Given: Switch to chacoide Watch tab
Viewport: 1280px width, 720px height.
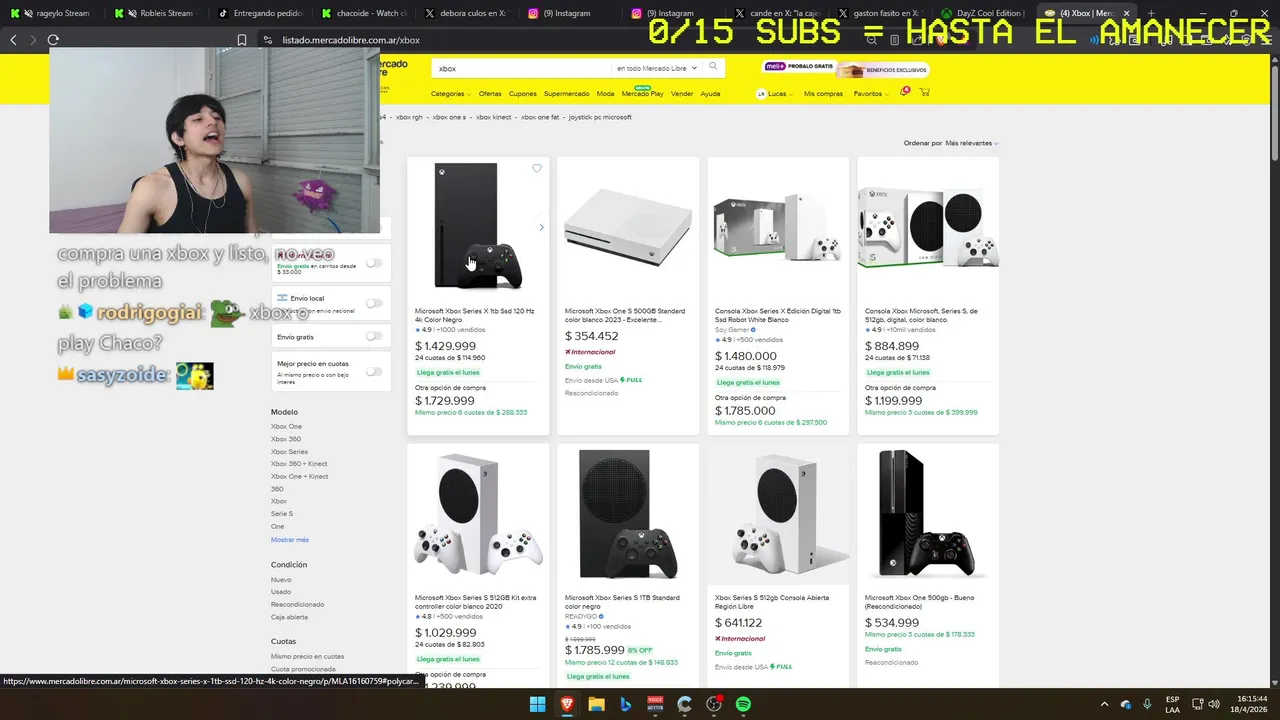Looking at the screenshot, I should (363, 13).
